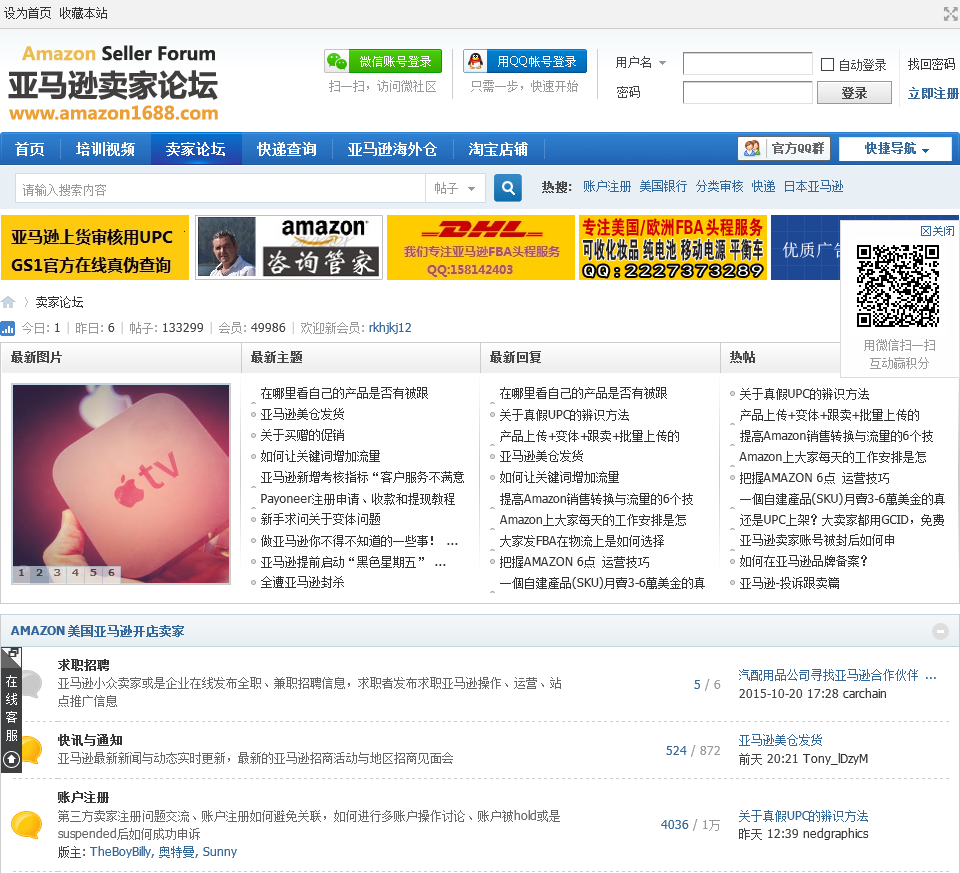
Task: Click the DHL FBA banner
Action: 481,247
